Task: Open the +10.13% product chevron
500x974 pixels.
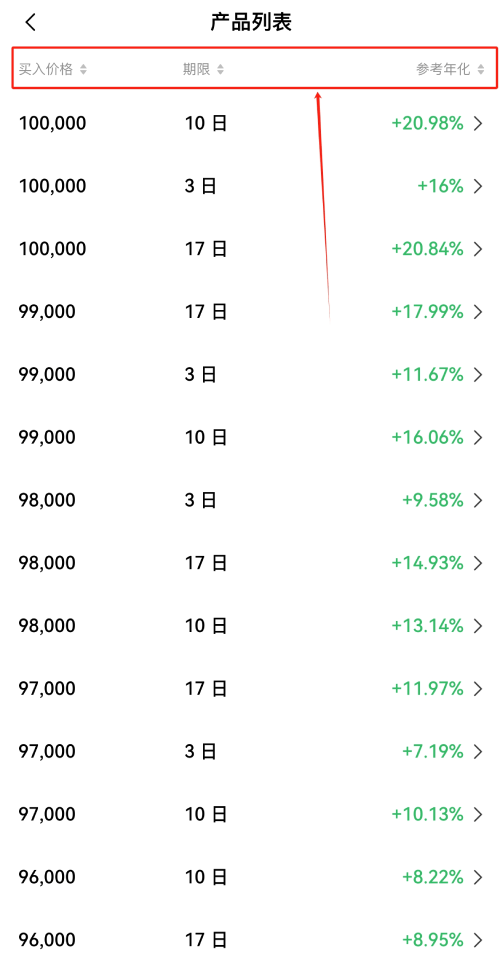Action: click(x=477, y=814)
